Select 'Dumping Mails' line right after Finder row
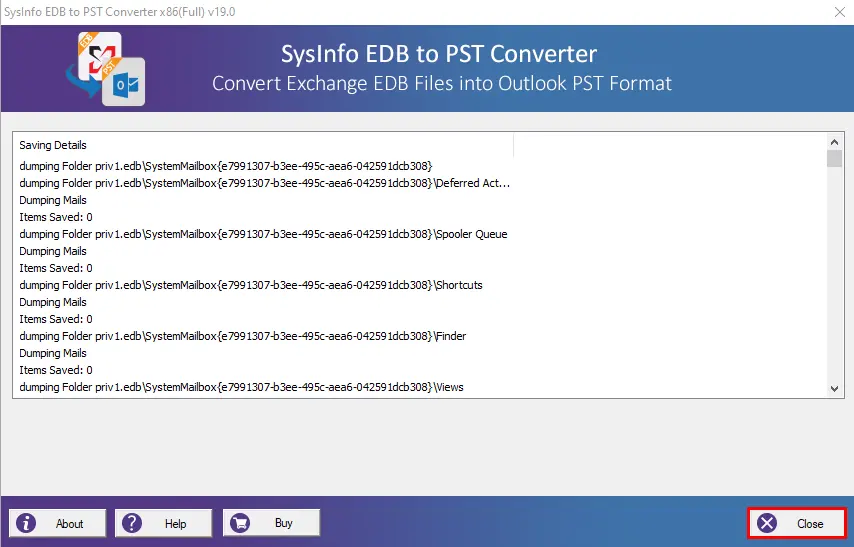This screenshot has height=547, width=854. tap(53, 353)
